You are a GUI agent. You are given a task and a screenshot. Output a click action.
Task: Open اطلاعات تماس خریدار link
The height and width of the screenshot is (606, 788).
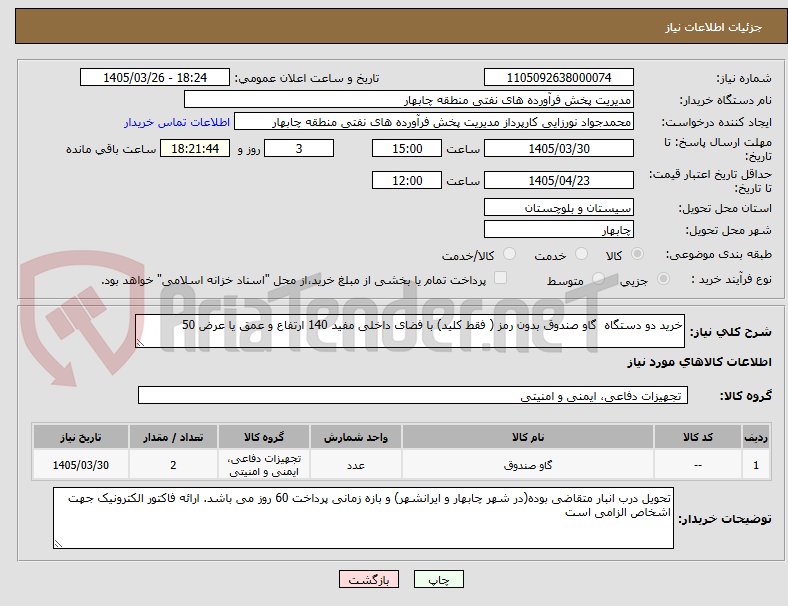coord(177,122)
